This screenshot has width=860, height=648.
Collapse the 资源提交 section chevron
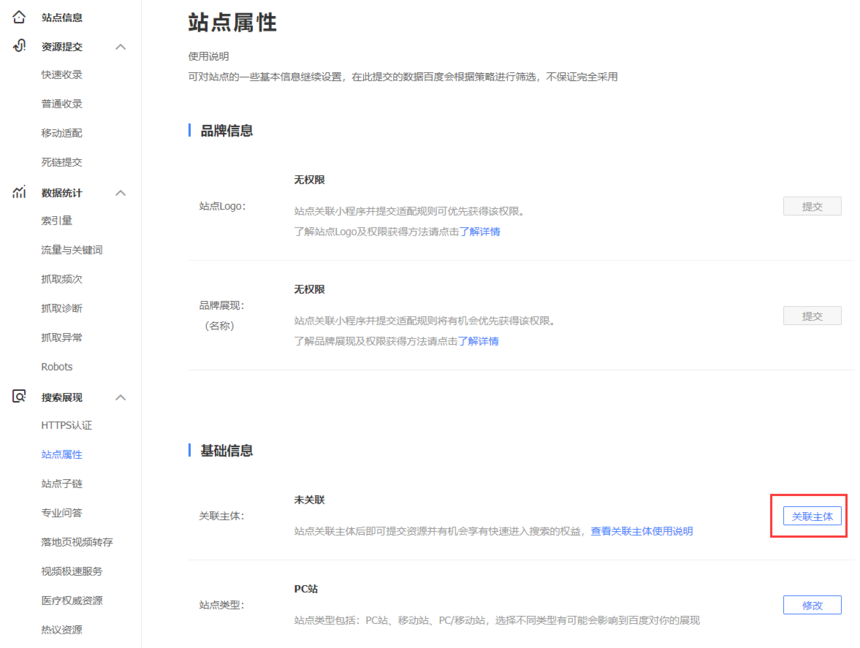[x=121, y=47]
